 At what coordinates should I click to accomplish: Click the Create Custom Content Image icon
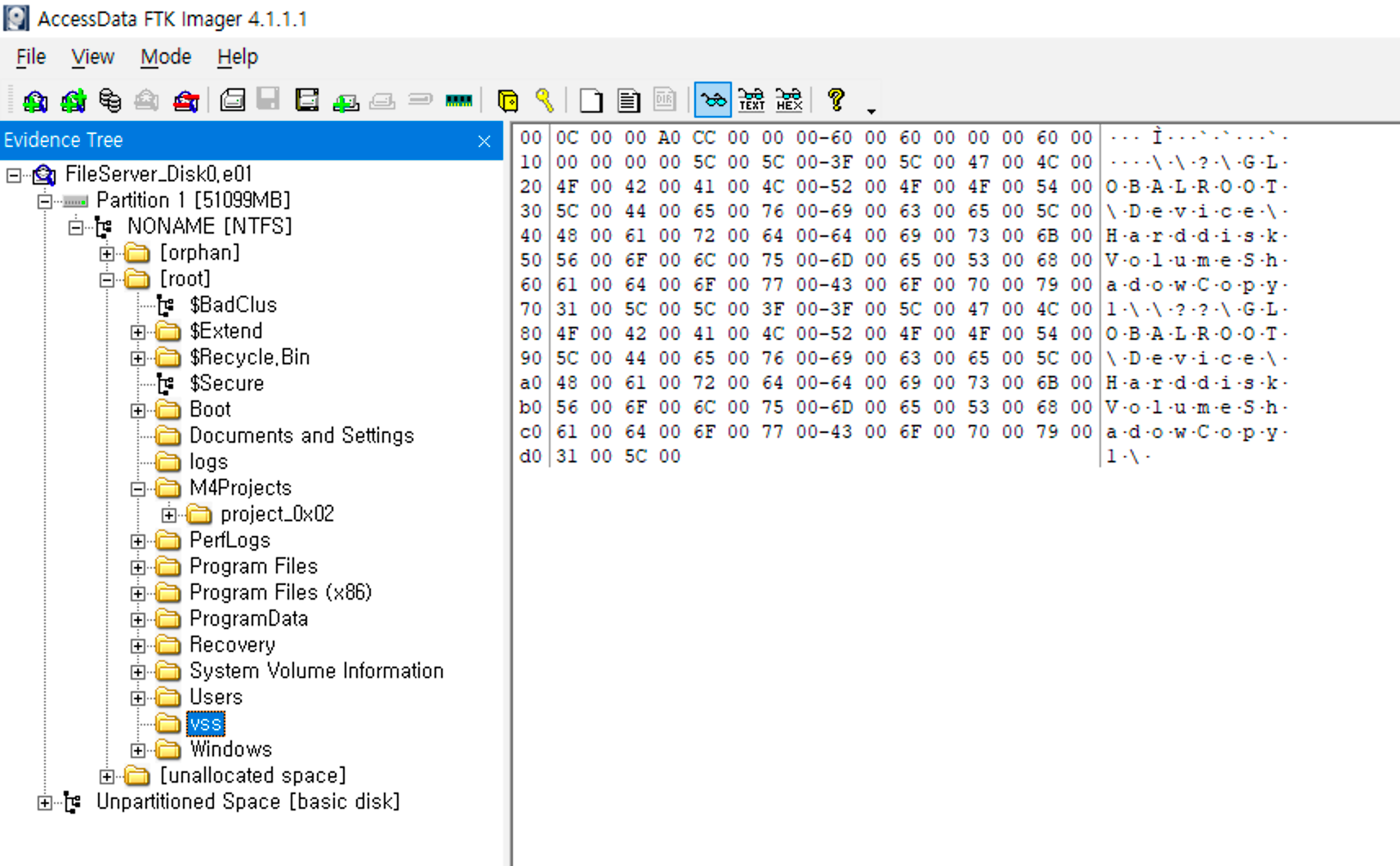[382, 100]
